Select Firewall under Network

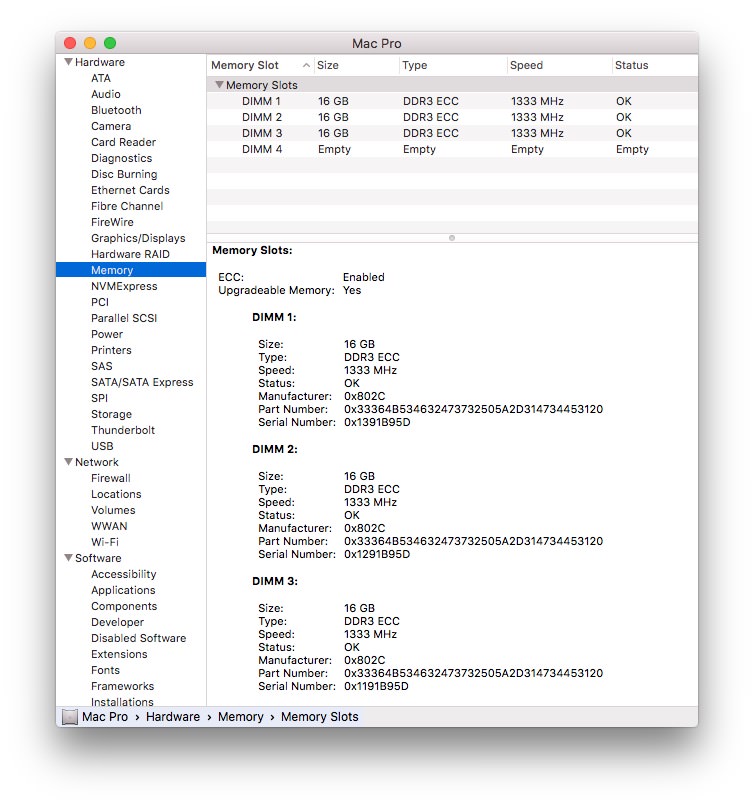(111, 478)
